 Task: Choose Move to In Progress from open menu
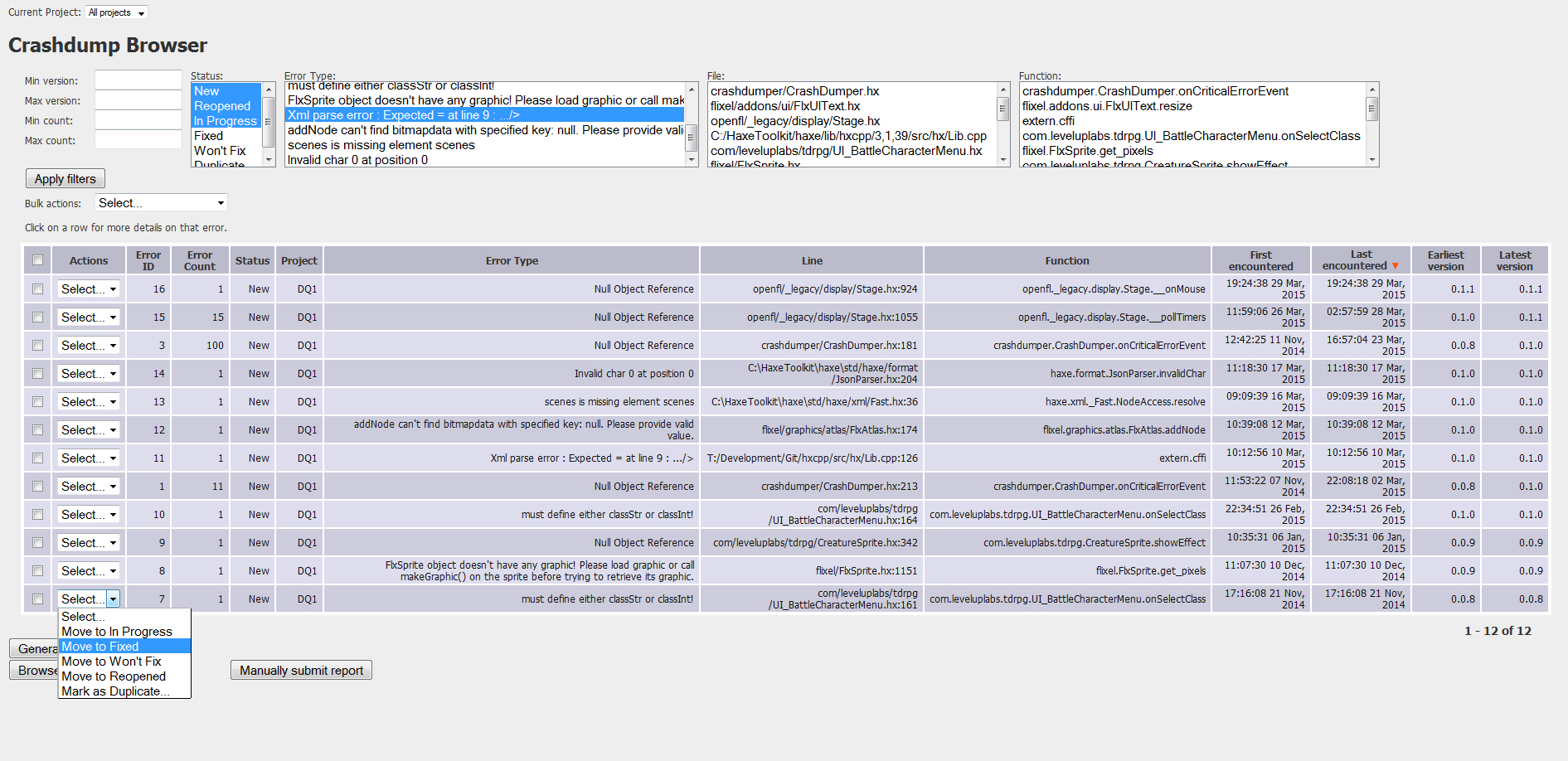124,632
